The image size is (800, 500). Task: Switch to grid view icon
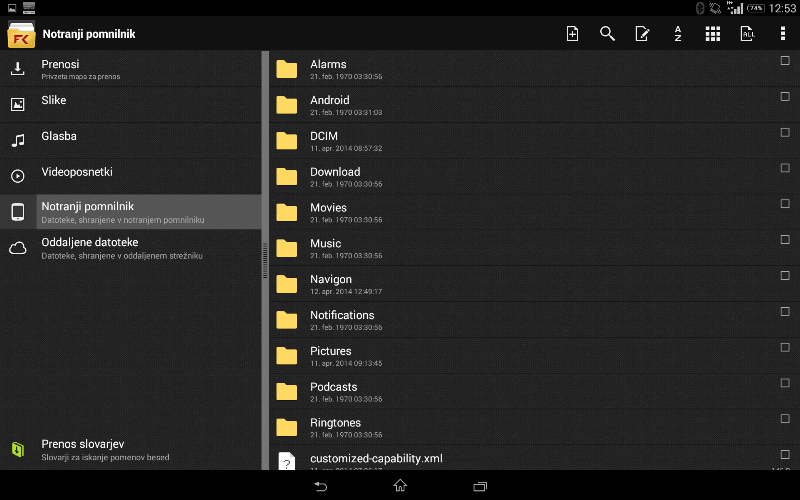tap(713, 34)
